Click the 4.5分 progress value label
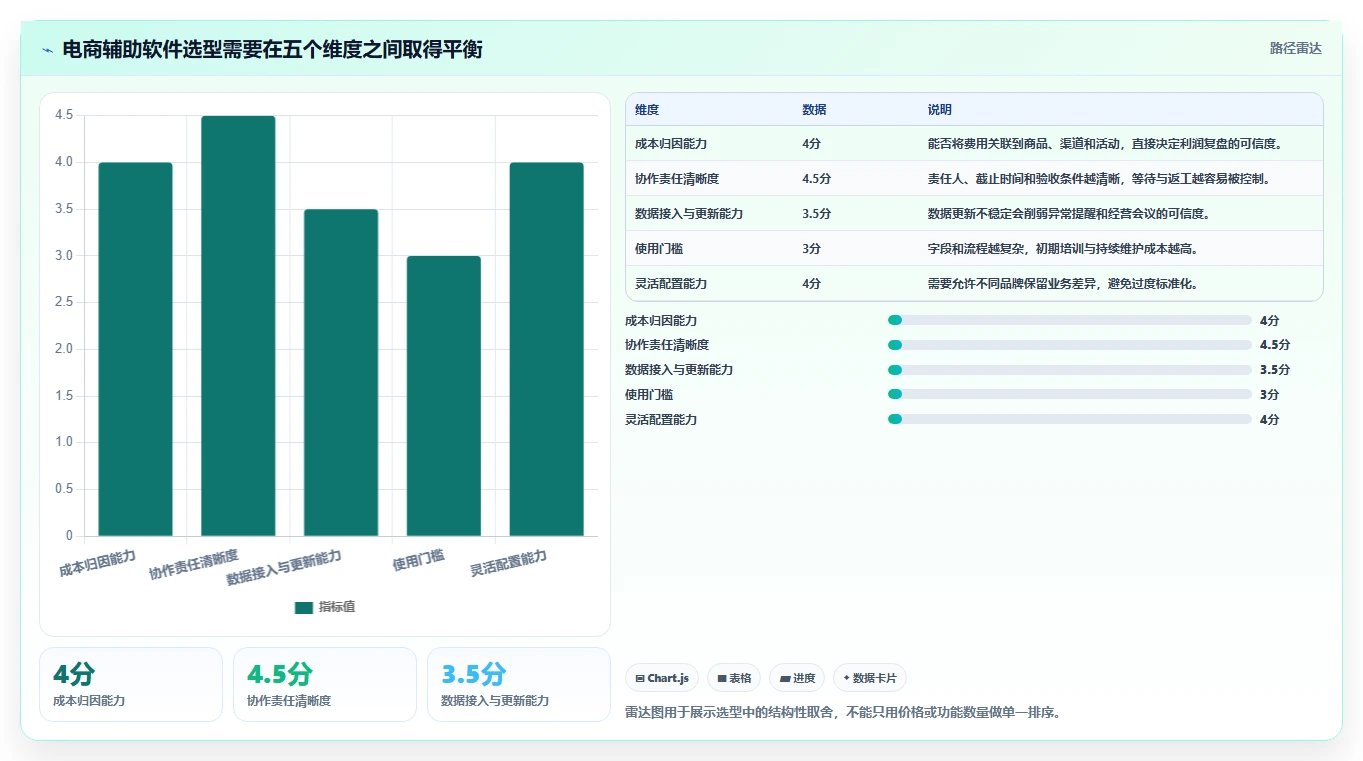 pos(1275,345)
